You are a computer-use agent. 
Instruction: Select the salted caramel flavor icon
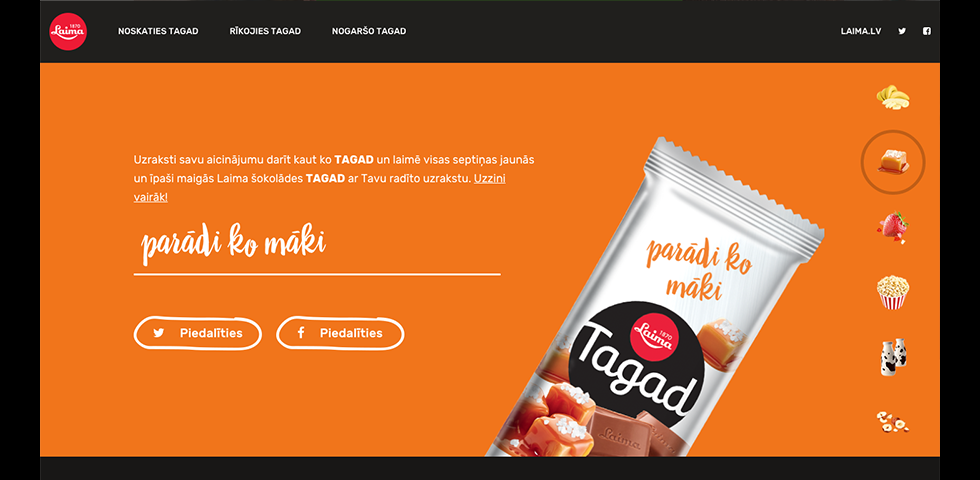pos(893,162)
